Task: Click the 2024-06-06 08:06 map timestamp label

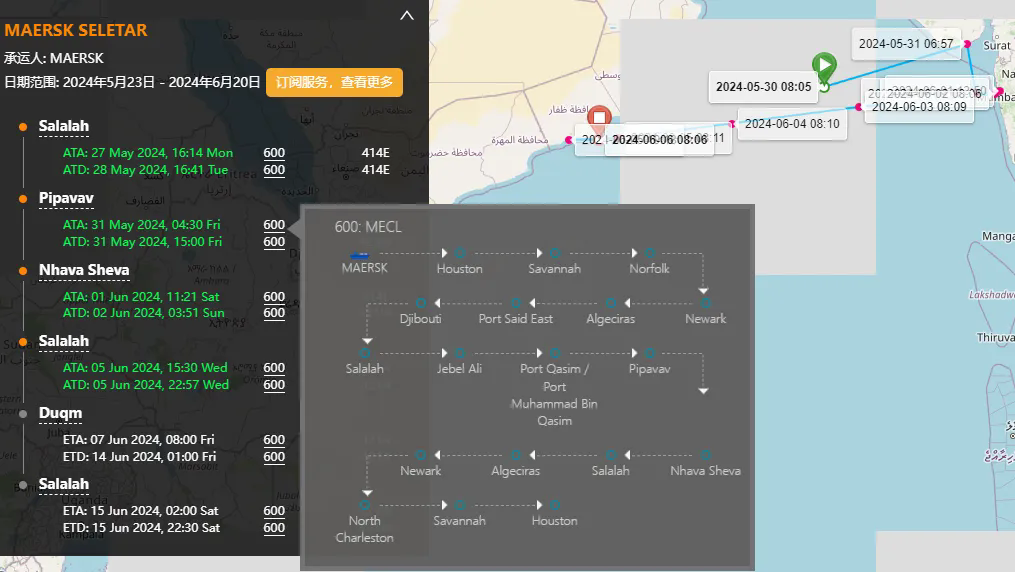Action: click(660, 140)
